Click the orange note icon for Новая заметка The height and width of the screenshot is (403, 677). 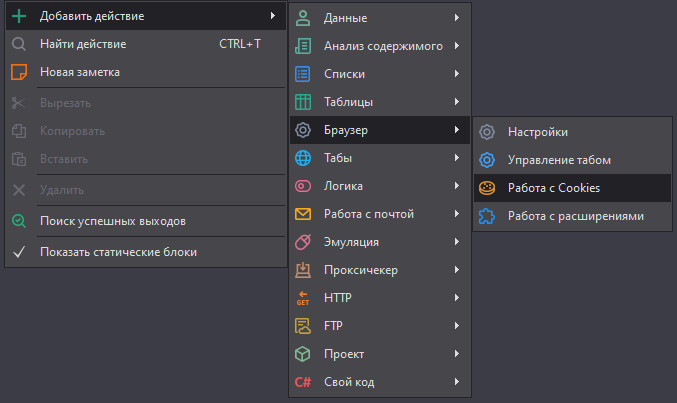tap(18, 72)
